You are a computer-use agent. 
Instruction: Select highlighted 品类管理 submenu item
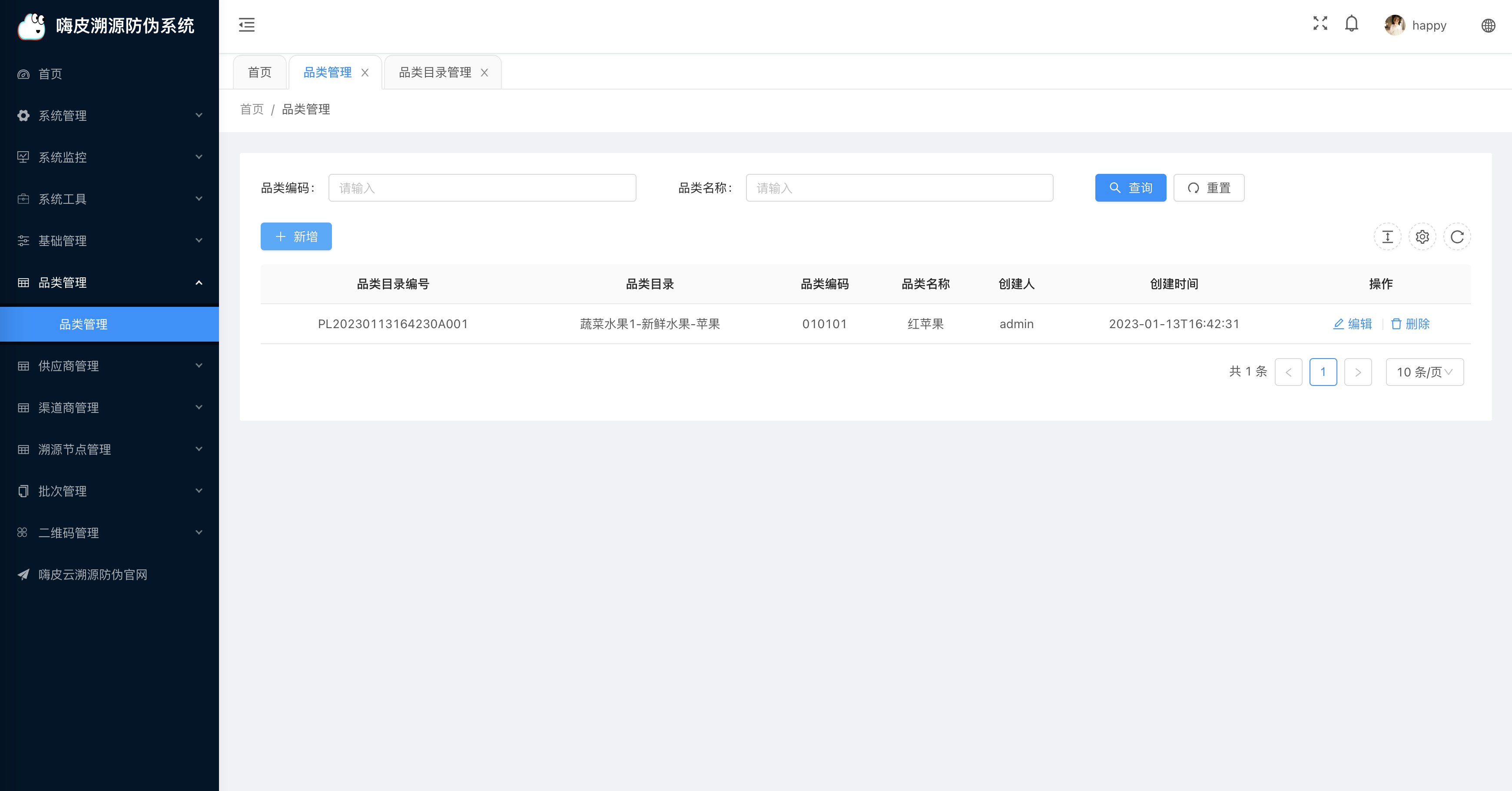[x=109, y=324]
